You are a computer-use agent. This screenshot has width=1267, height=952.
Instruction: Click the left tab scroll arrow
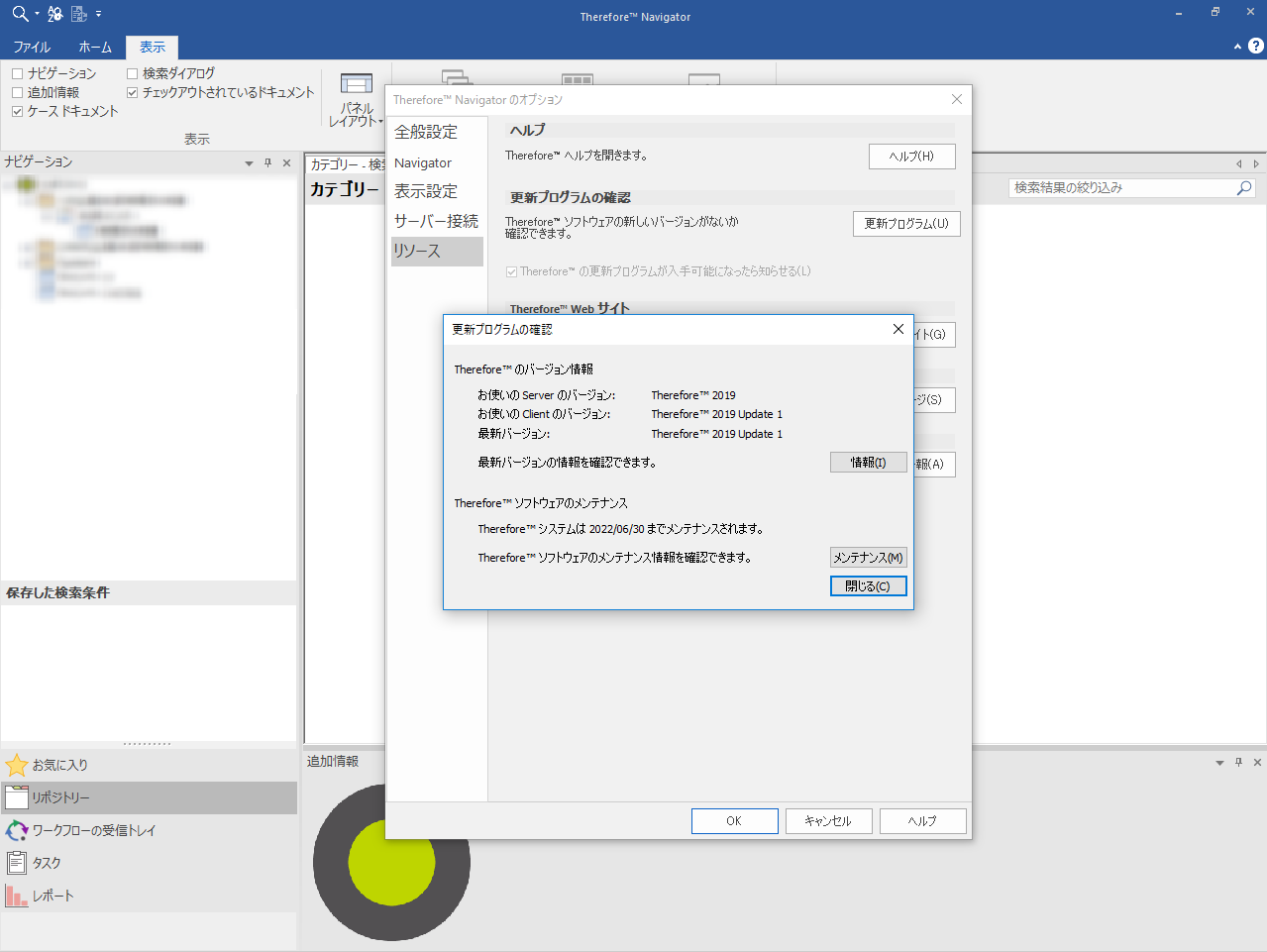click(x=1238, y=163)
